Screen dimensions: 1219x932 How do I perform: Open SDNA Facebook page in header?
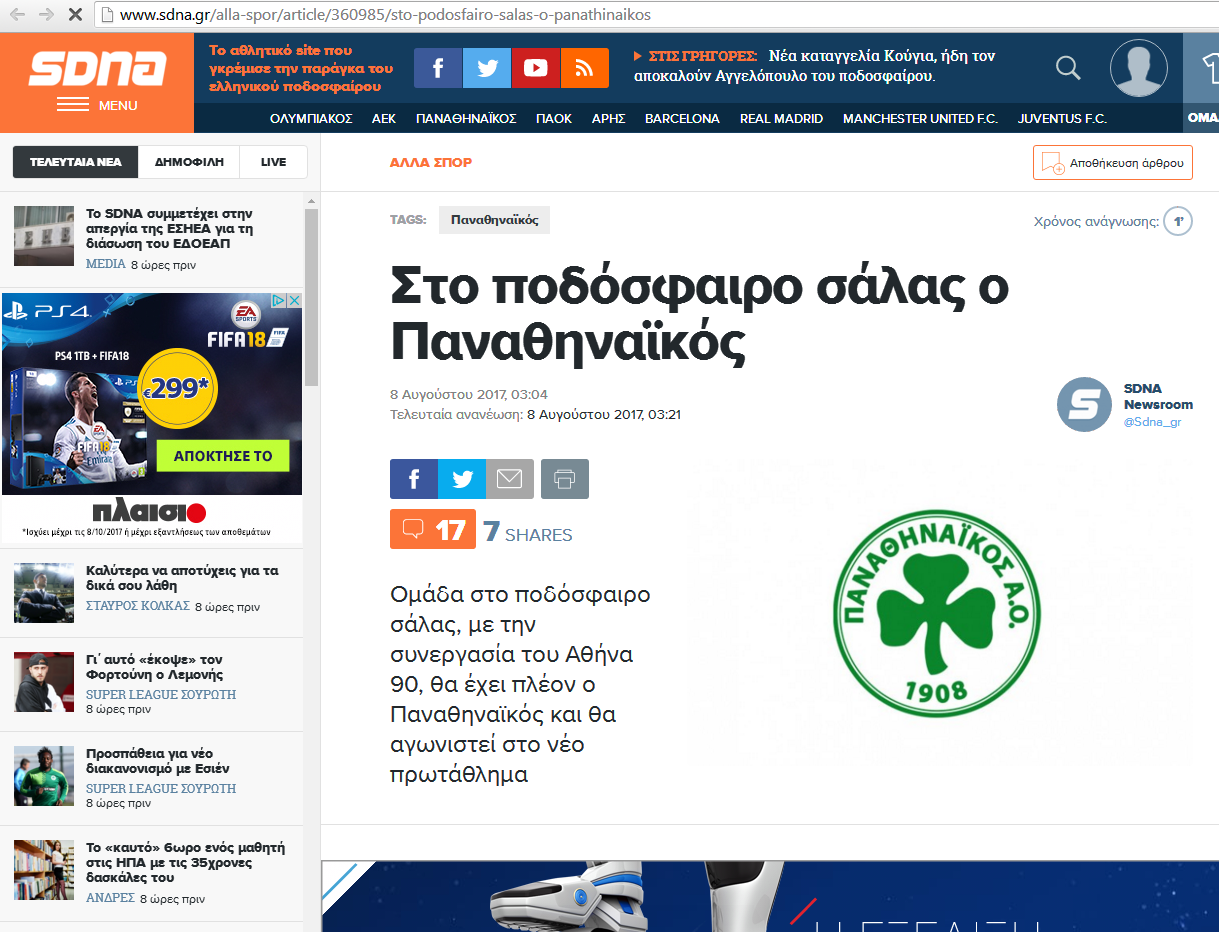coord(438,68)
